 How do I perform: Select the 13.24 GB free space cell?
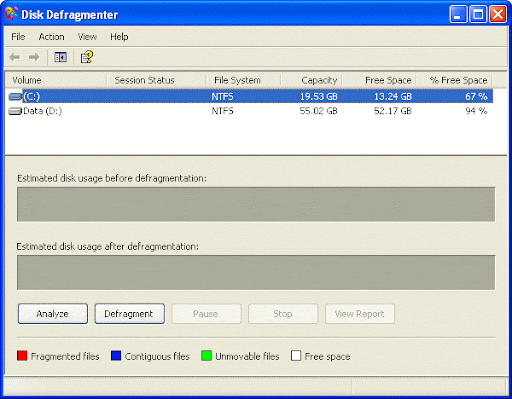pyautogui.click(x=393, y=97)
